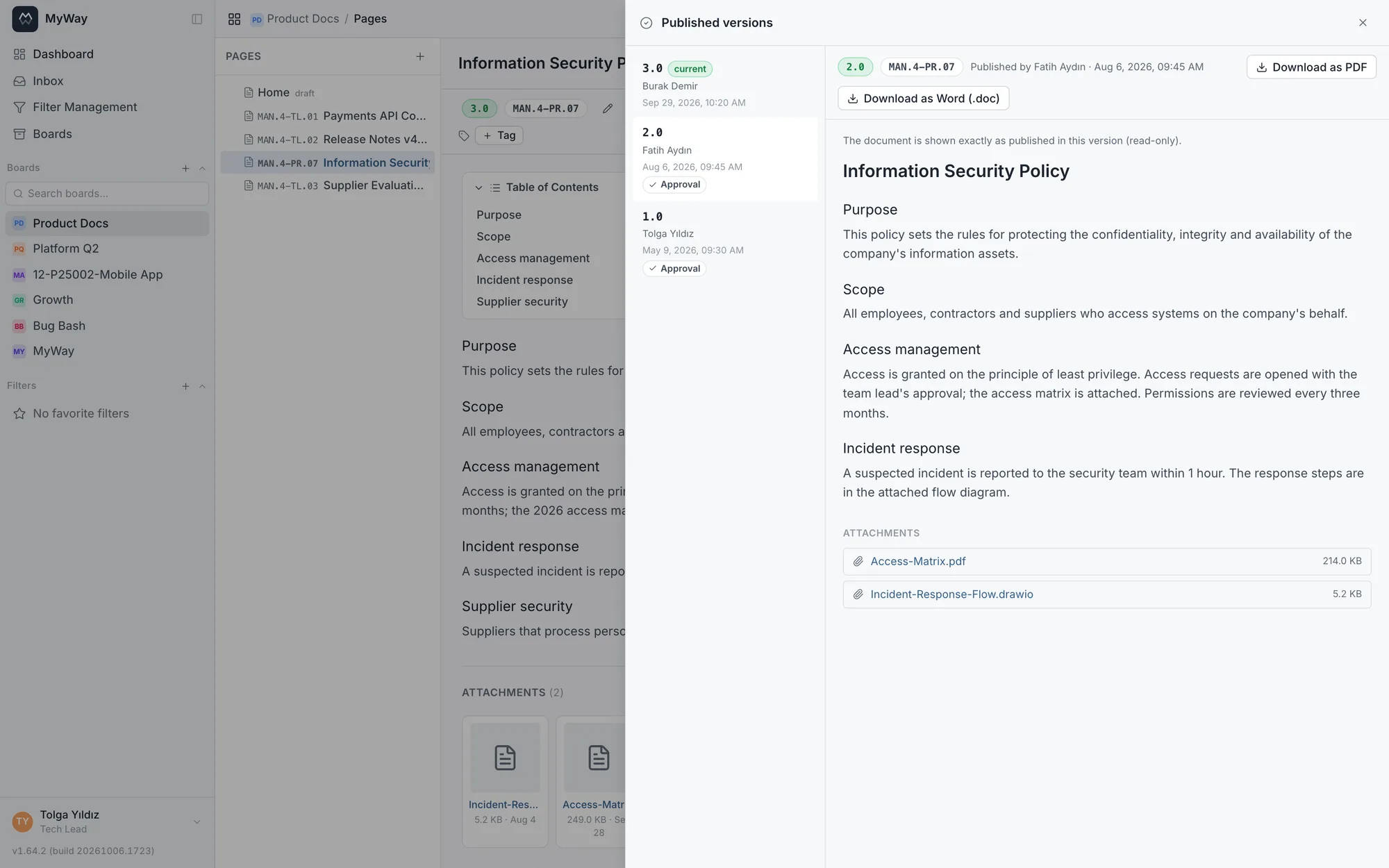The image size is (1389, 868).
Task: Select version 3.0 by Burak Demir
Action: click(x=725, y=85)
